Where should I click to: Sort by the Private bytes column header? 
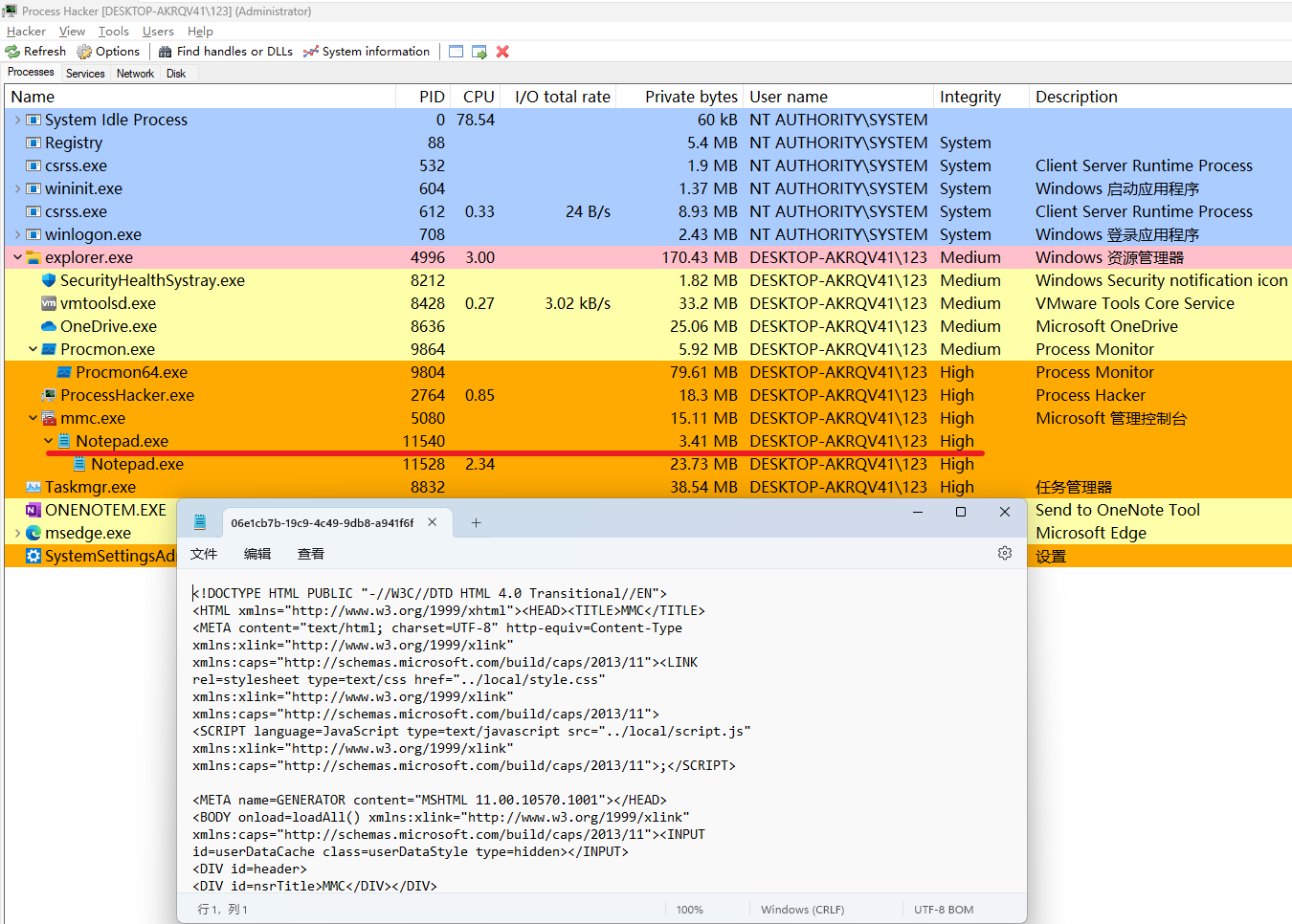tap(679, 97)
